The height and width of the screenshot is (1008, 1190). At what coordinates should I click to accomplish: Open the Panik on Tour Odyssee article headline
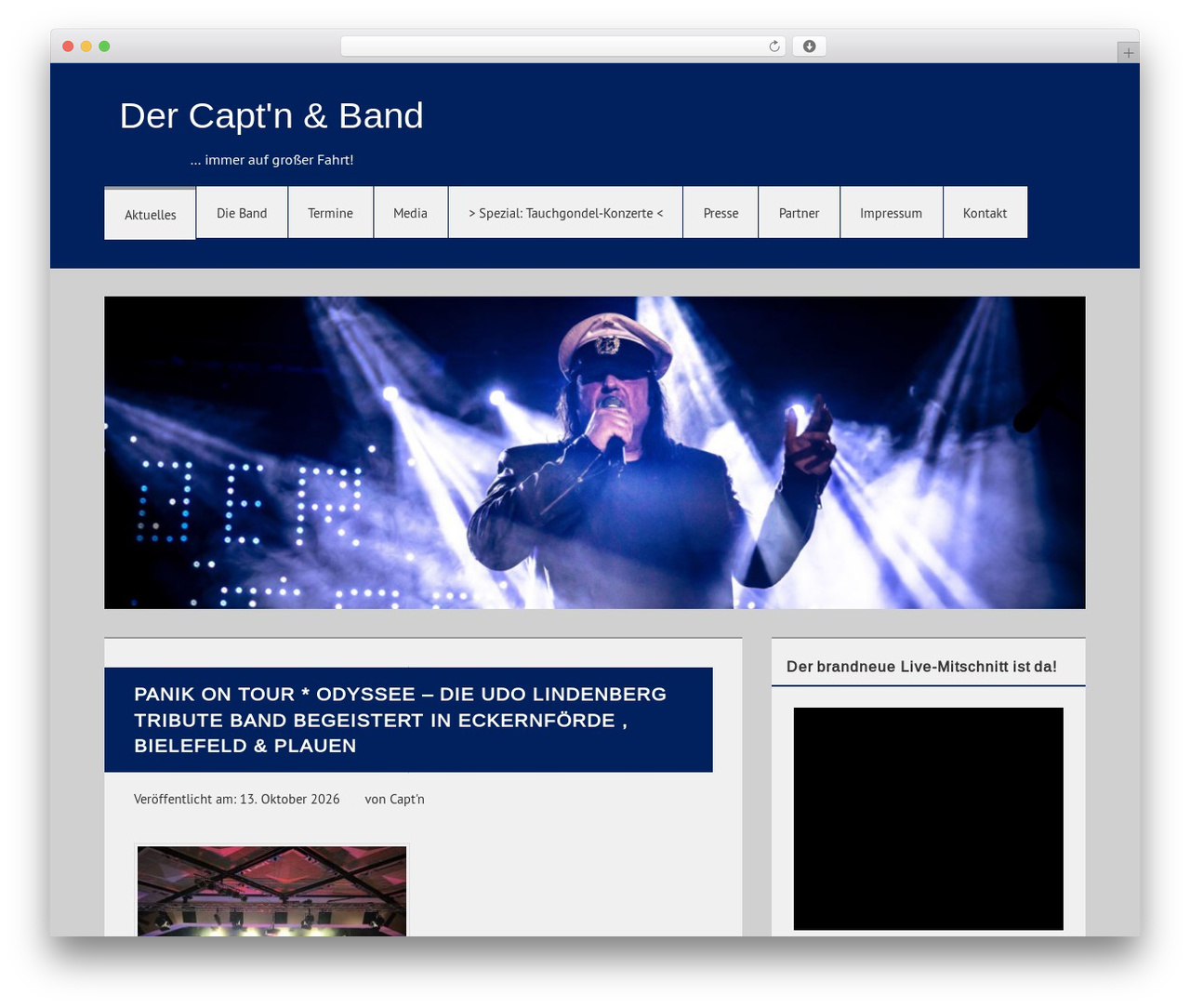401,720
